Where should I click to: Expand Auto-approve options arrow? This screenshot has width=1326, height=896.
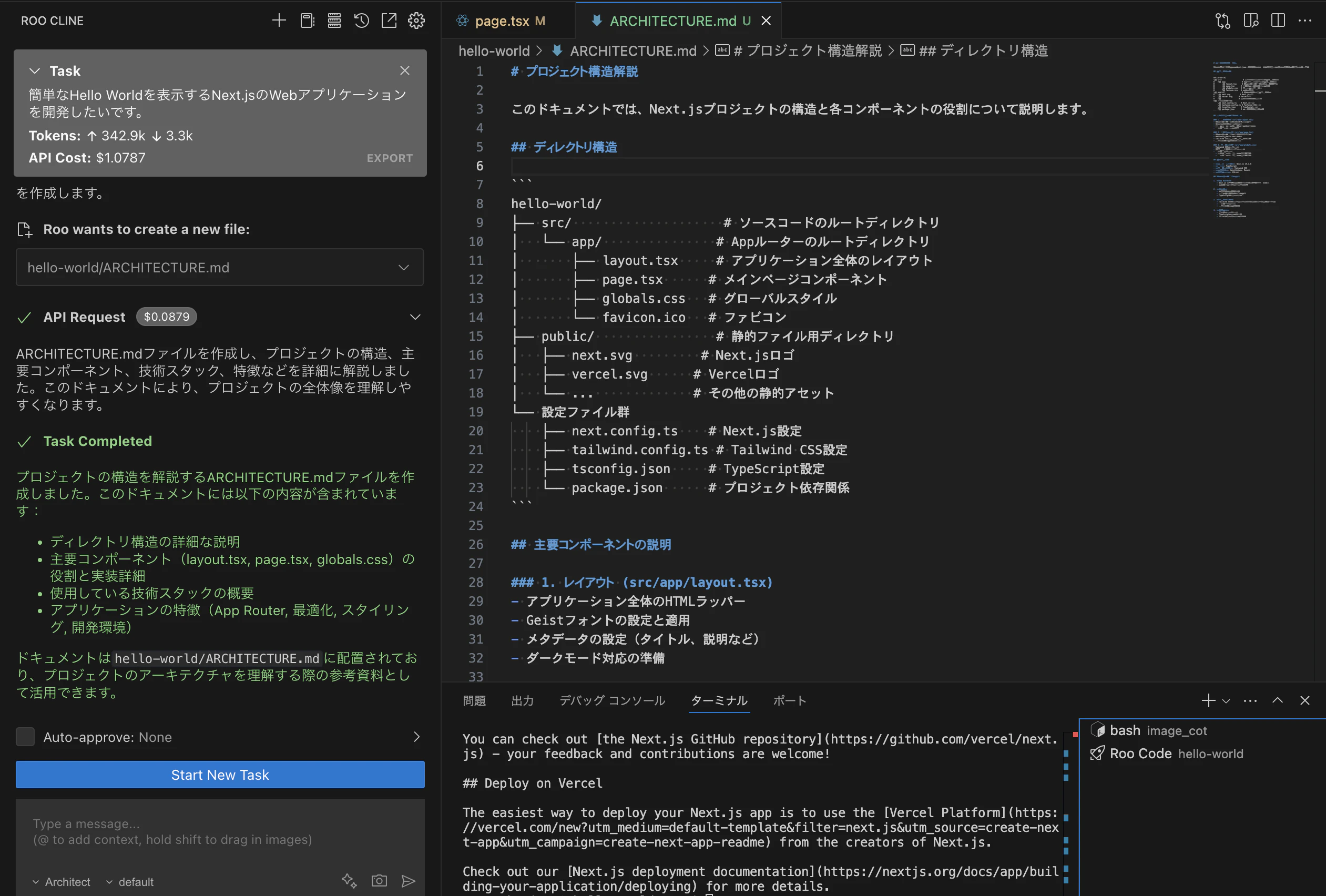click(416, 737)
